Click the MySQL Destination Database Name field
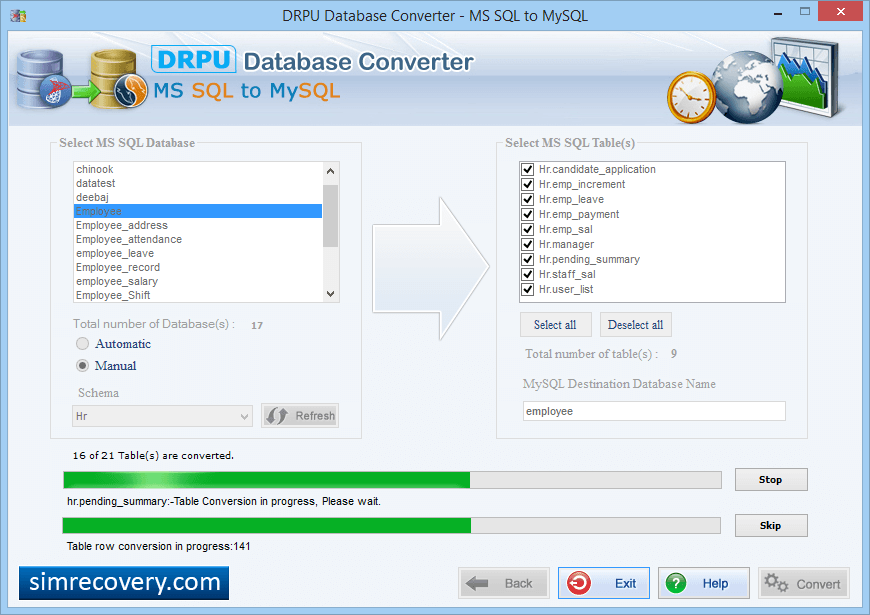The width and height of the screenshot is (870, 615). pyautogui.click(x=654, y=411)
